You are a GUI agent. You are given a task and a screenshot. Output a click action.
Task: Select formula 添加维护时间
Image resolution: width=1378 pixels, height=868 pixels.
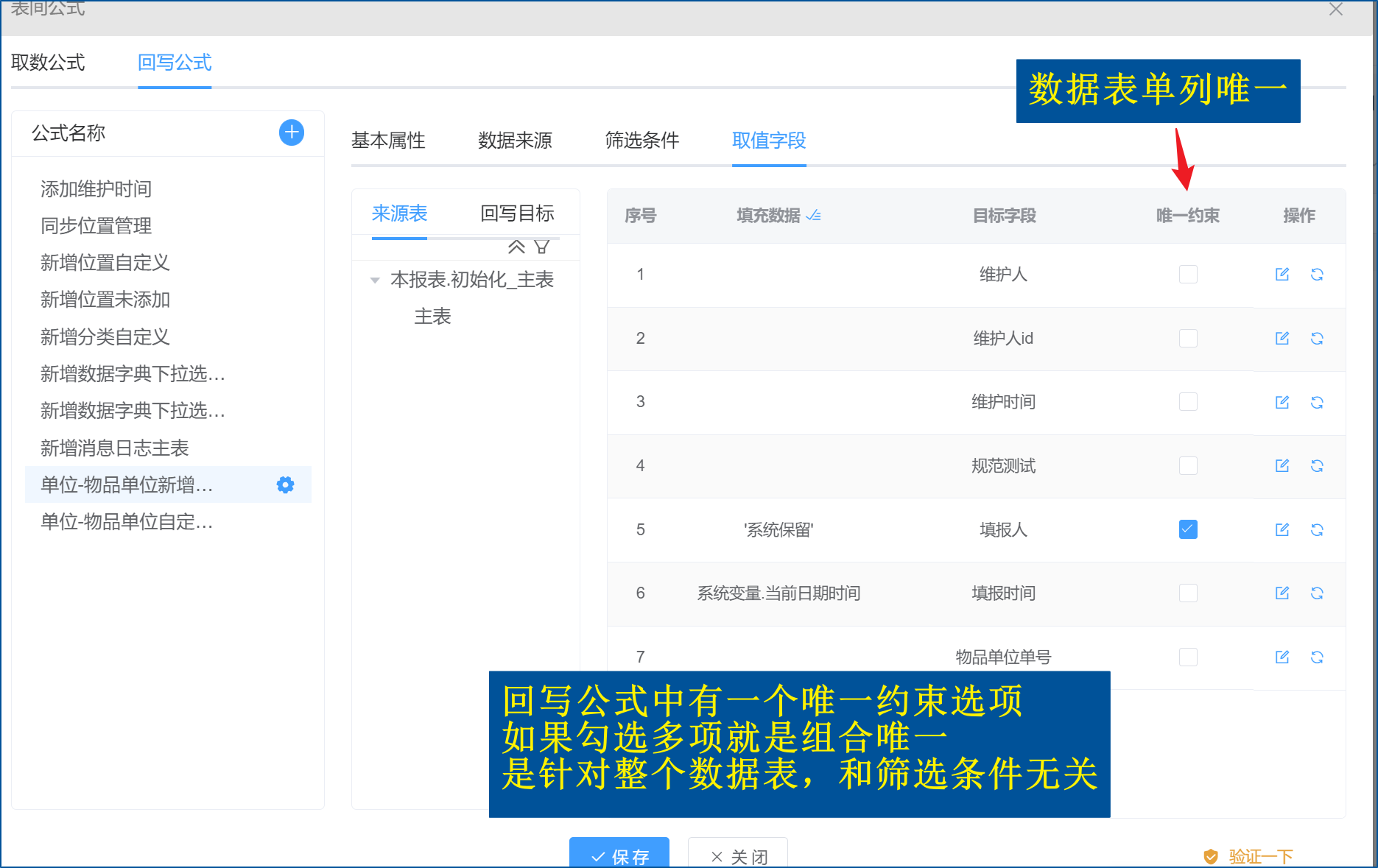pos(96,189)
